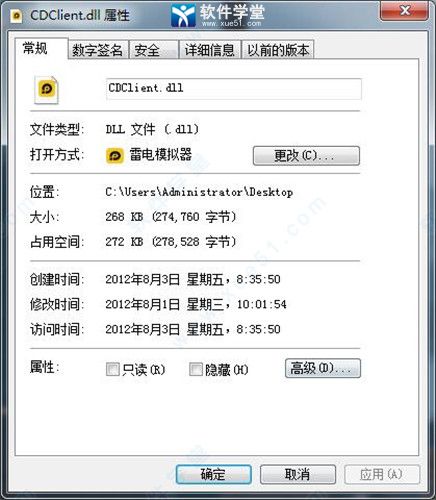Click the 应用(A) button
Screen dimensions: 436x500
pyautogui.click(x=382, y=474)
